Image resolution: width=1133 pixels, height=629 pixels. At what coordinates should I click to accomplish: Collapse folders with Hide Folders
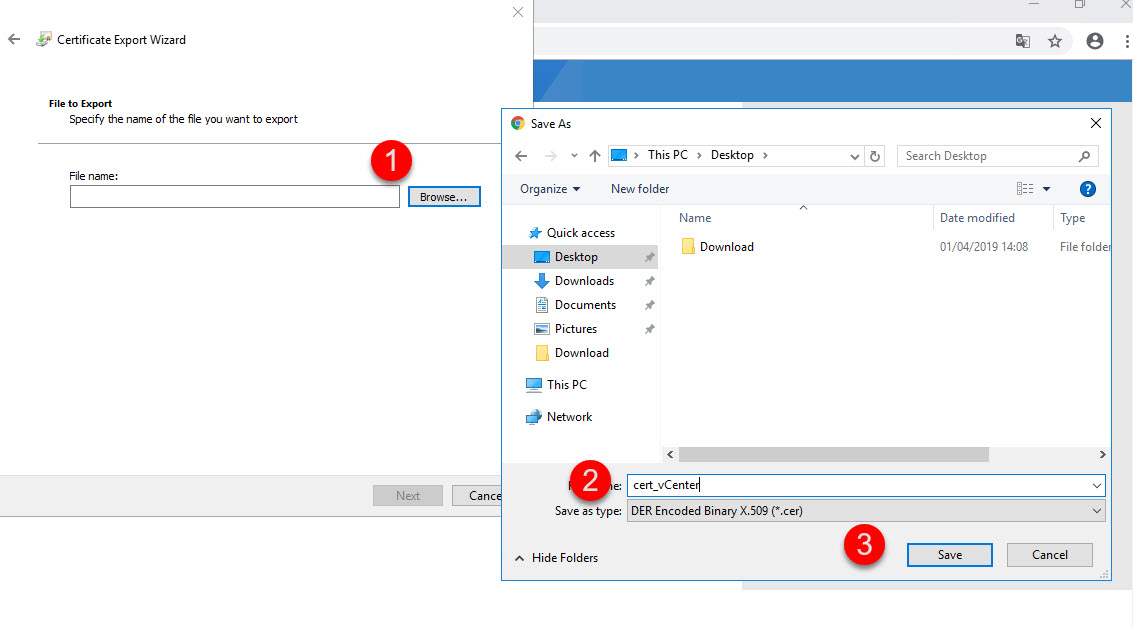pos(556,558)
